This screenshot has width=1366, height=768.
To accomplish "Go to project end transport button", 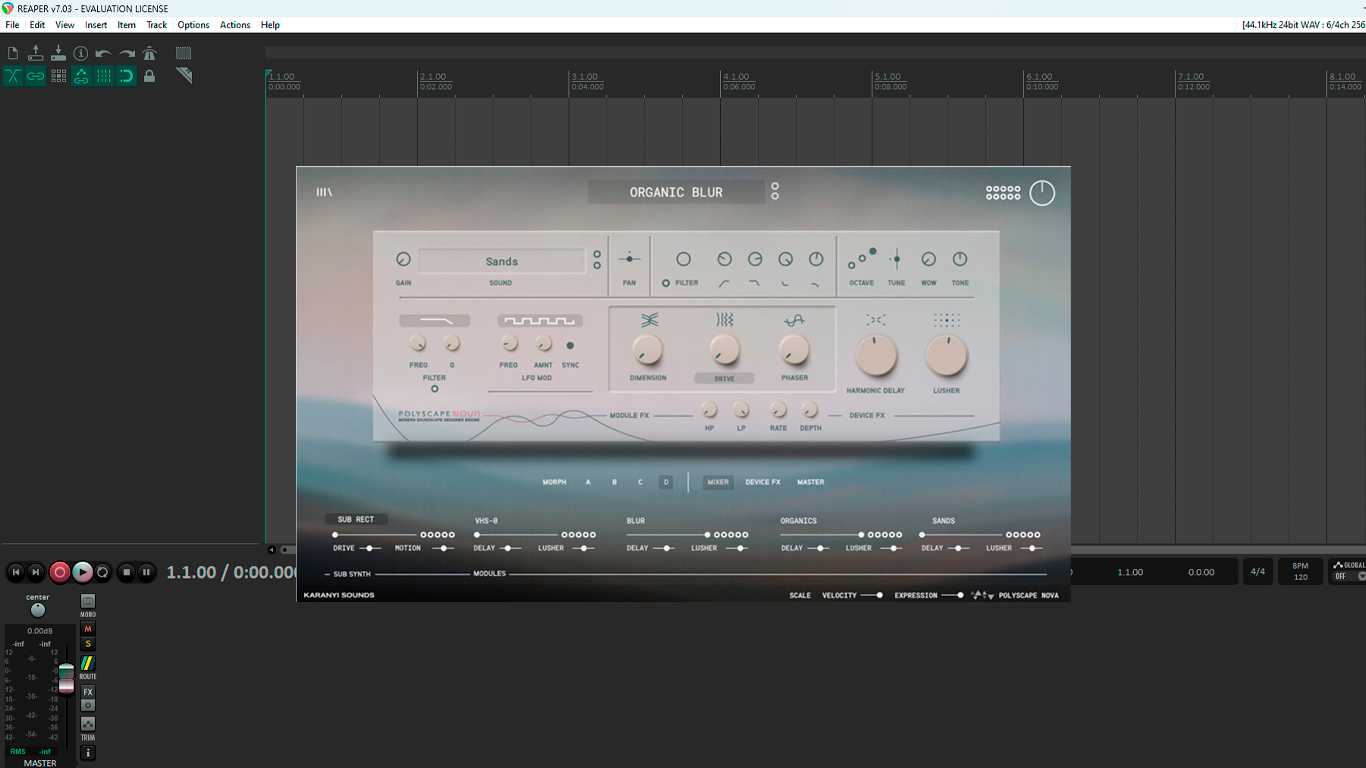I will (x=35, y=572).
